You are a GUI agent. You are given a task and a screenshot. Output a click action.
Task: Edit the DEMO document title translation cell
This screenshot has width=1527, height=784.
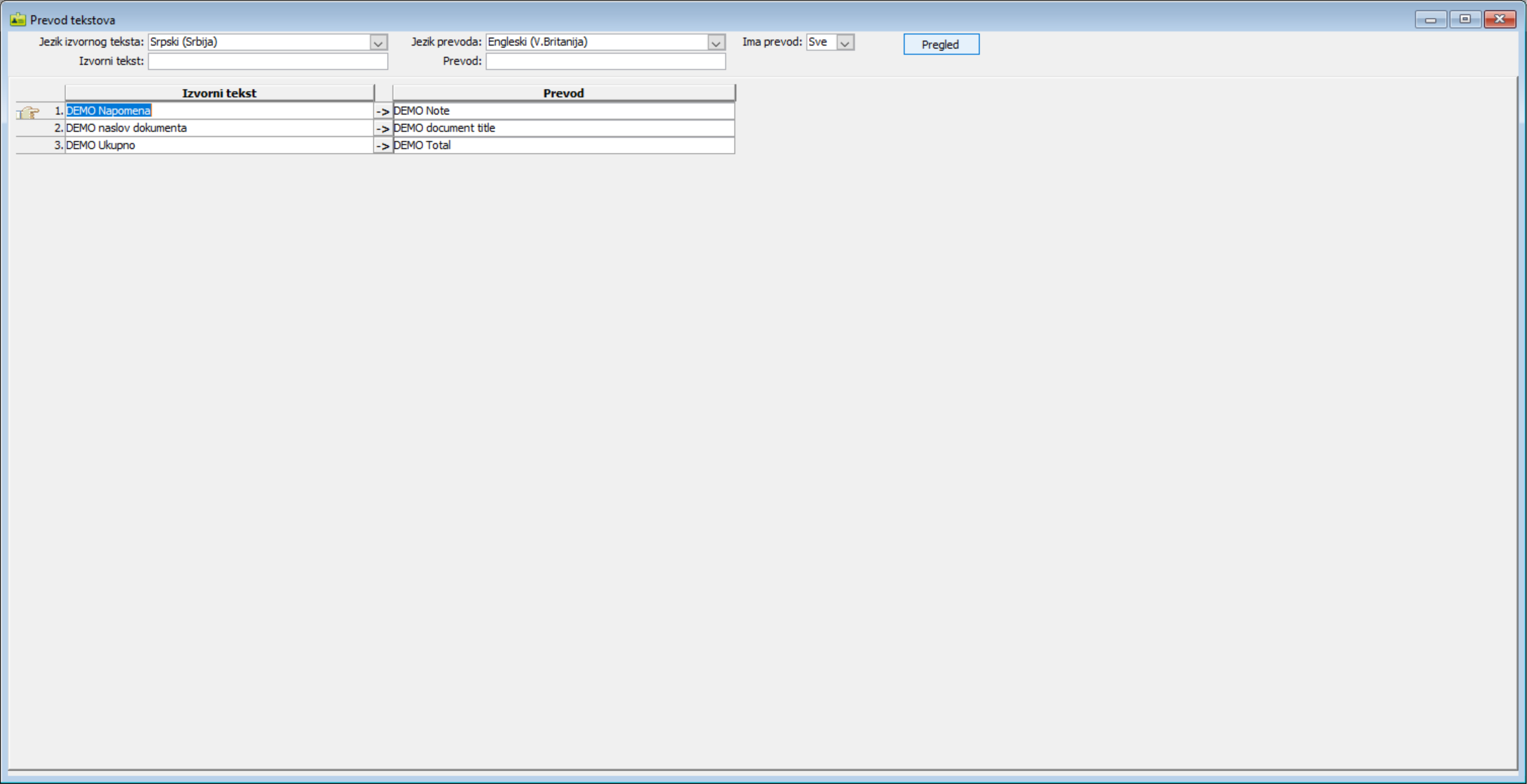point(564,128)
